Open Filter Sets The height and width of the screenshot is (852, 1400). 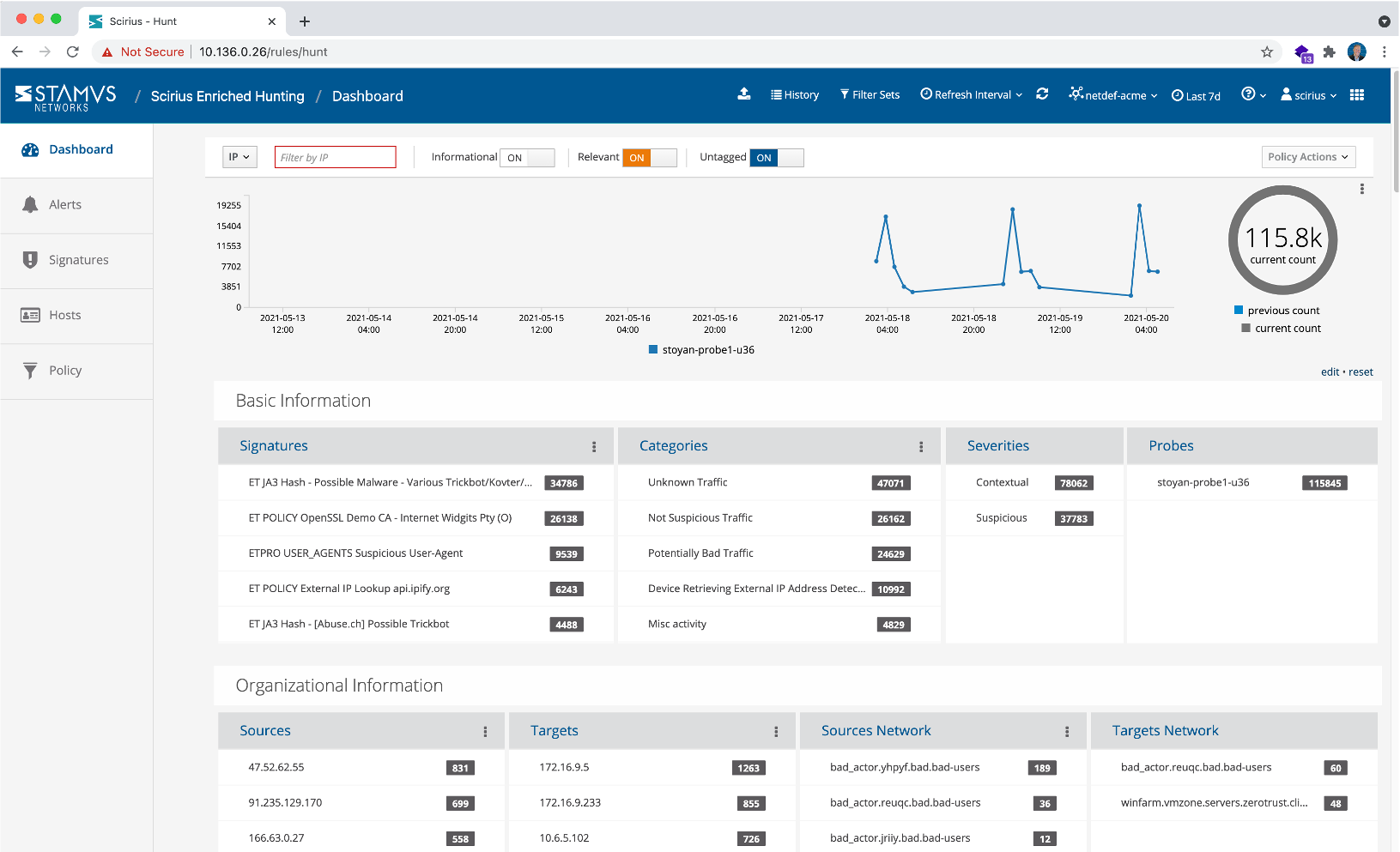coord(870,95)
